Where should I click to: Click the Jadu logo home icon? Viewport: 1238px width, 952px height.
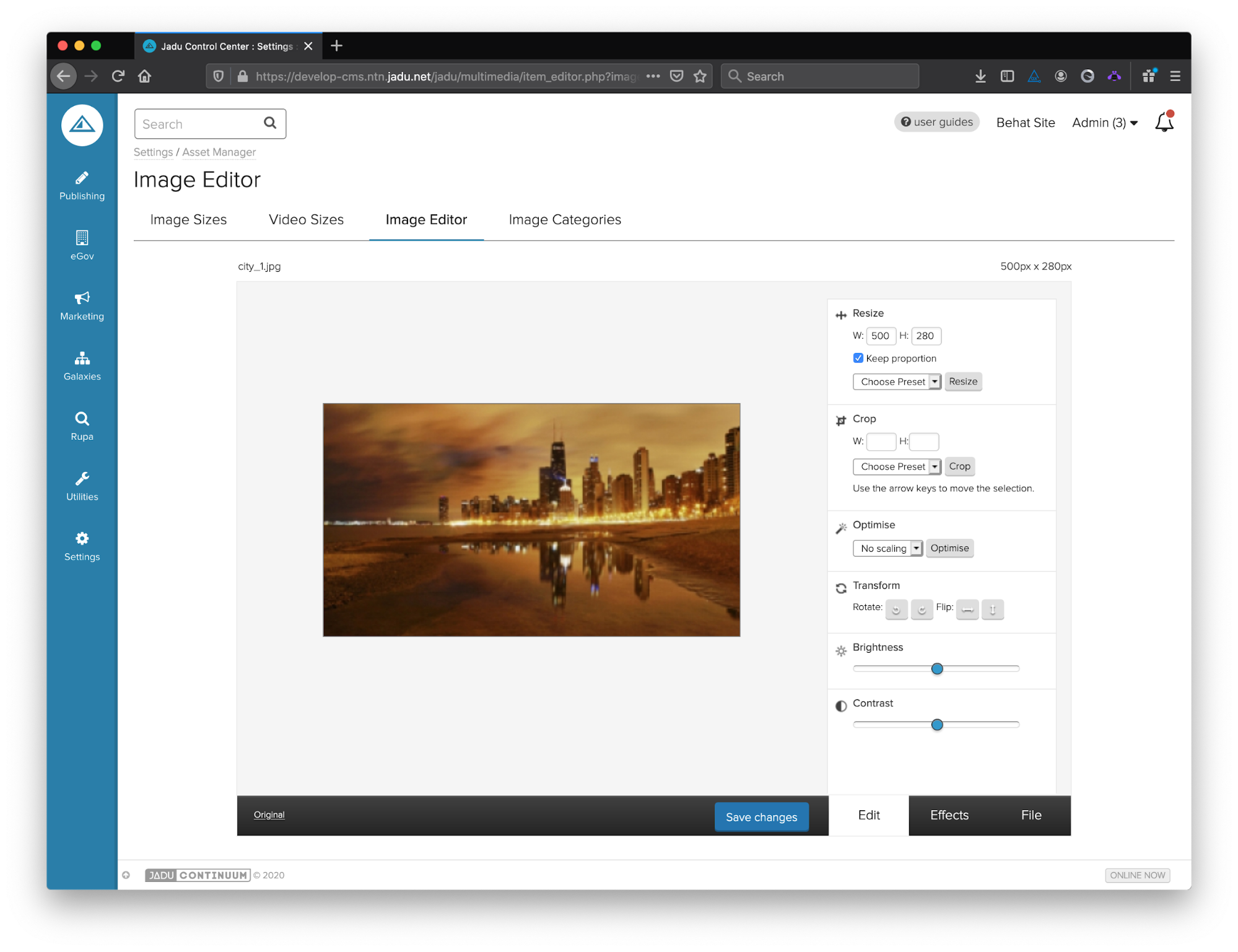(x=82, y=126)
